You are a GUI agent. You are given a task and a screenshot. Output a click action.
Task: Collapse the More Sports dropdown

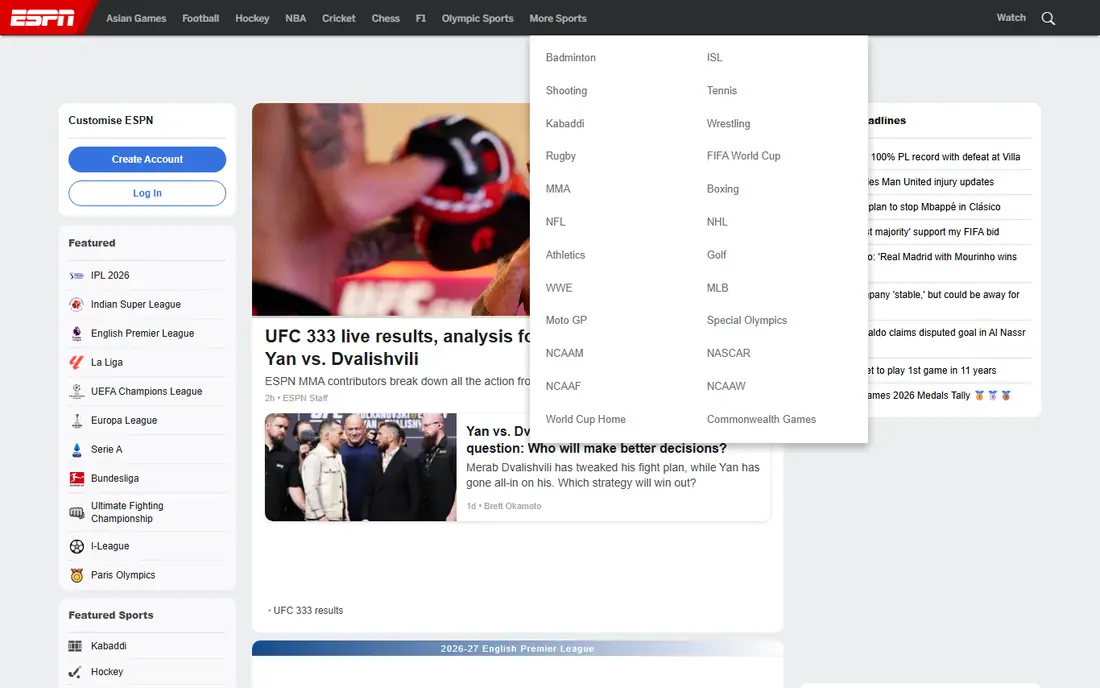pos(558,18)
